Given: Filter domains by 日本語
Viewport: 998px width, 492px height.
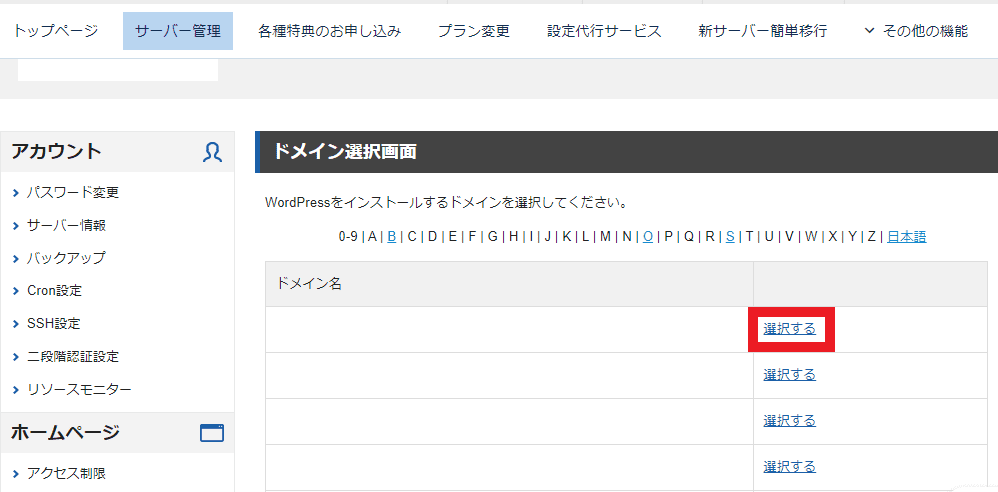Looking at the screenshot, I should 907,237.
